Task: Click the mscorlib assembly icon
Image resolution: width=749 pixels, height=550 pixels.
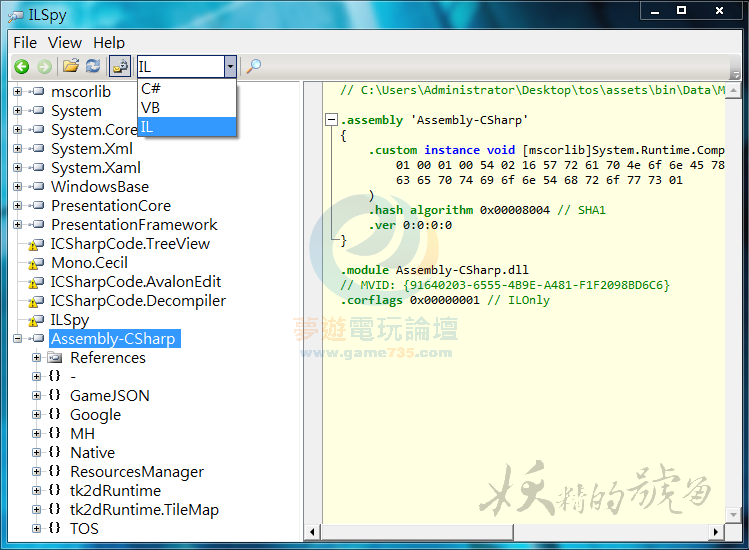Action: [x=37, y=91]
